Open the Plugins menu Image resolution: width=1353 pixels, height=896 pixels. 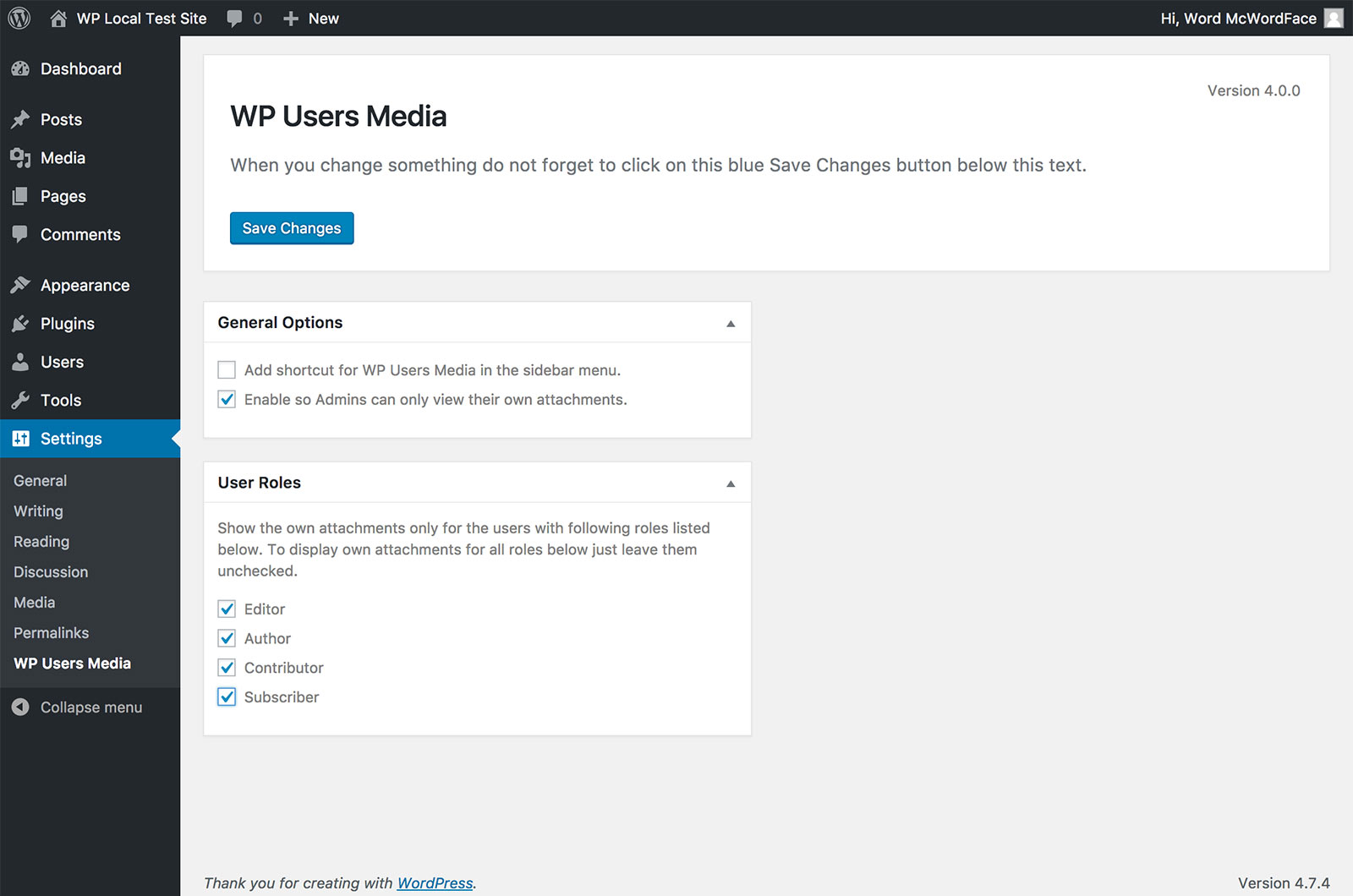(68, 324)
